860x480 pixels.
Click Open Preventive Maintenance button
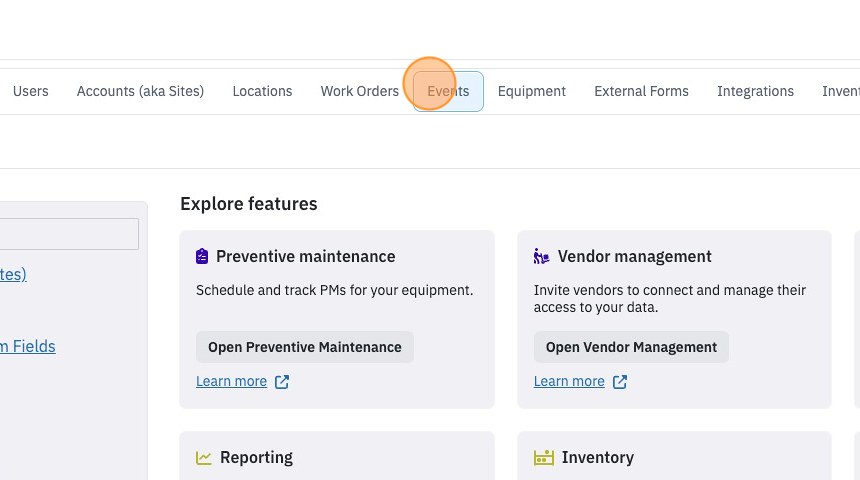305,347
